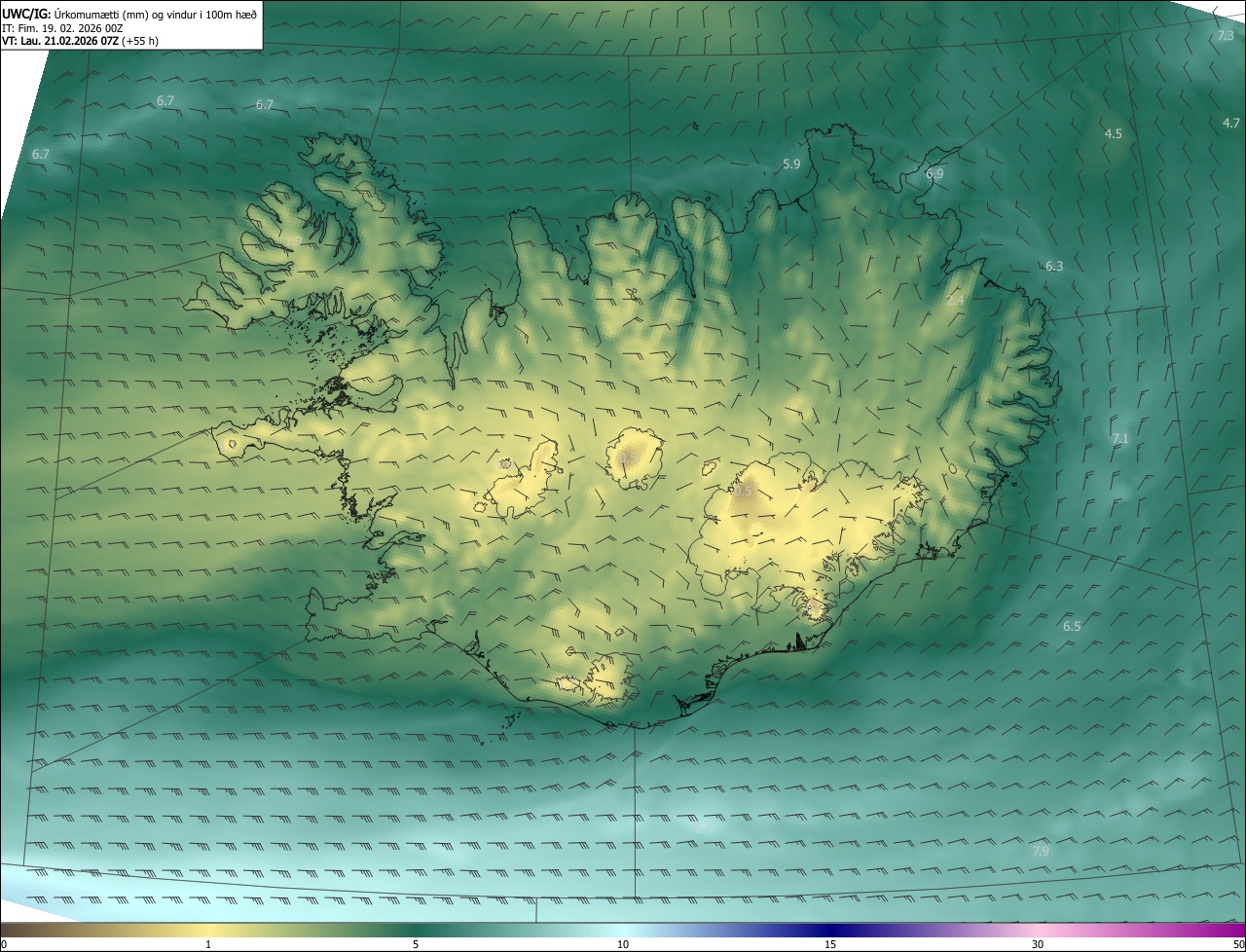Click the 0.5 label inside round Hofsjökull glacier outline
This screenshot has height=952, width=1246.
point(627,458)
